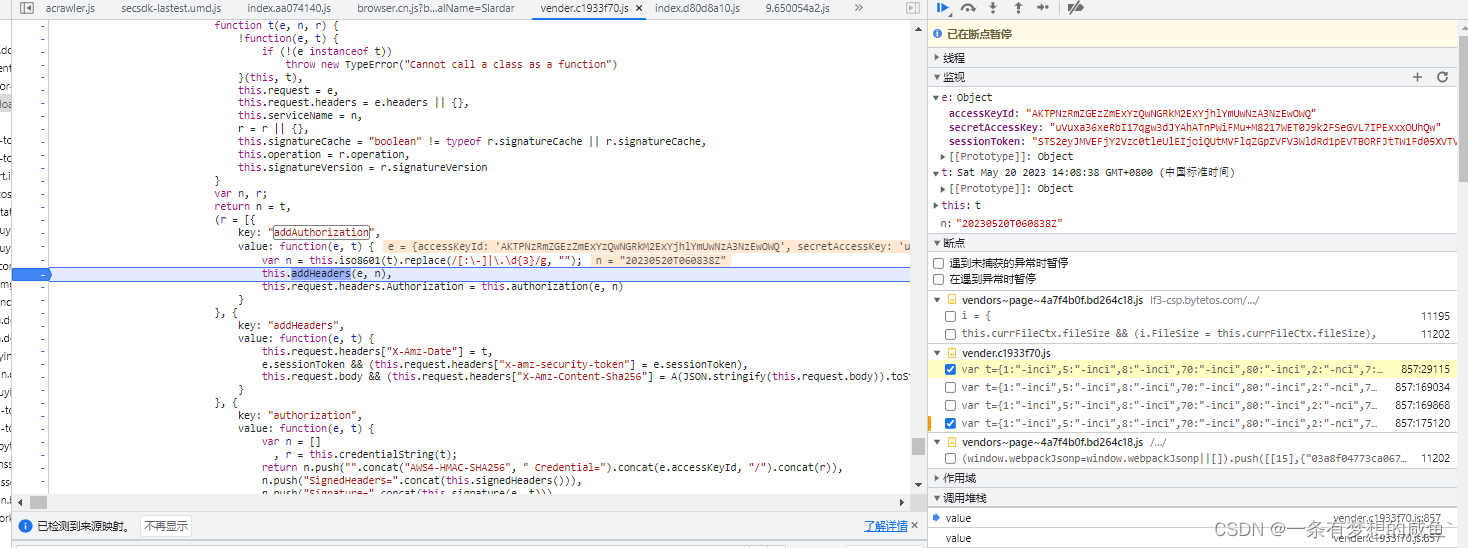
Task: Check the window.webpackJsonp breakpoint checkbox
Action: [x=950, y=459]
